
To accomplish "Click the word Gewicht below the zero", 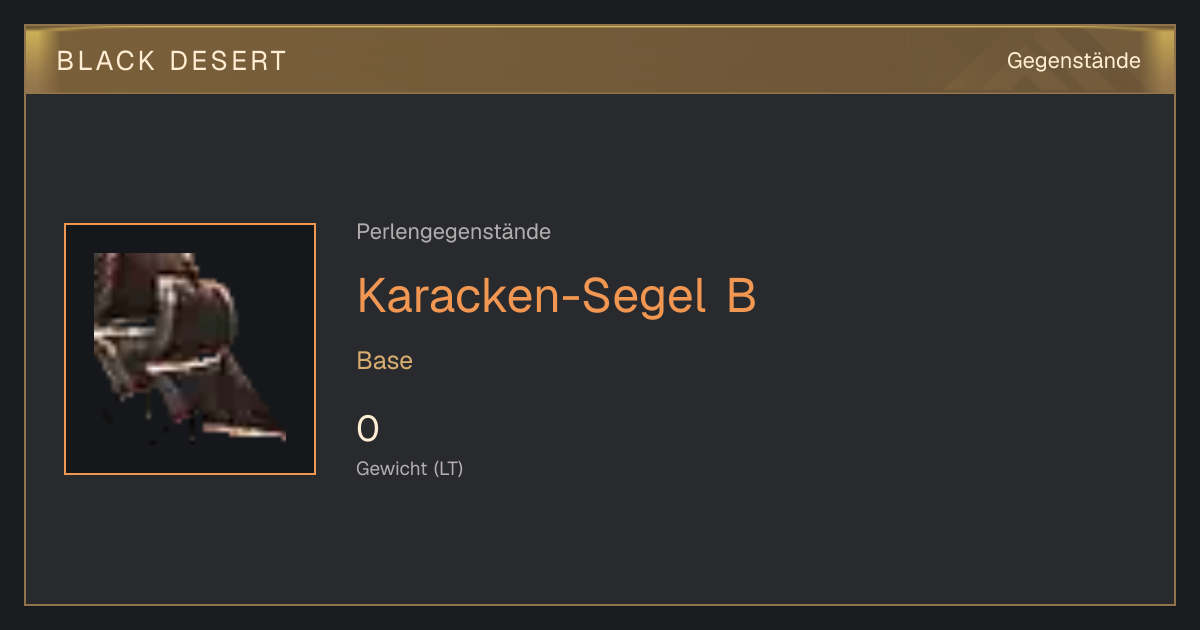I will 389,468.
